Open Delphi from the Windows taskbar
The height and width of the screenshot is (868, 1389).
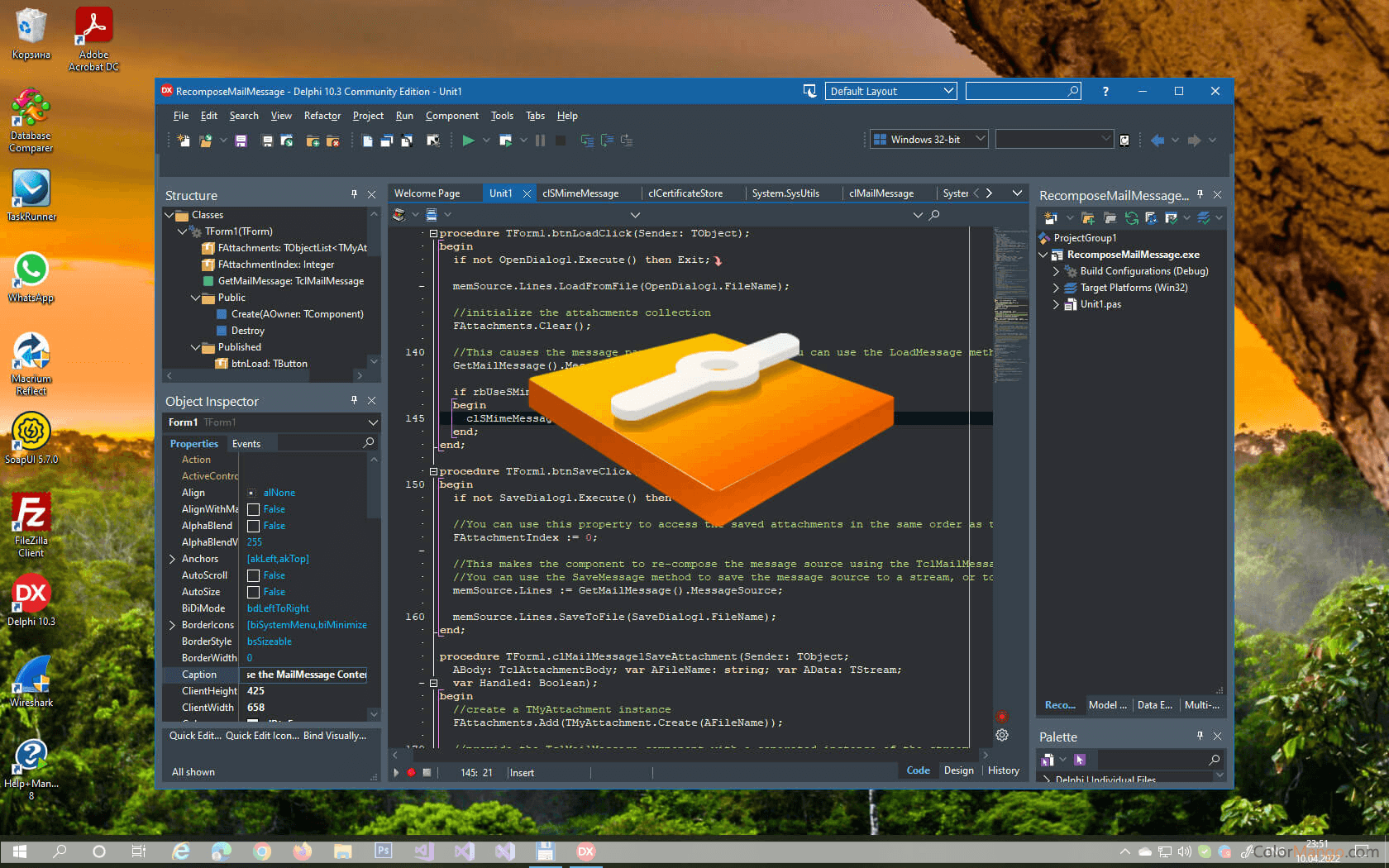pos(585,851)
